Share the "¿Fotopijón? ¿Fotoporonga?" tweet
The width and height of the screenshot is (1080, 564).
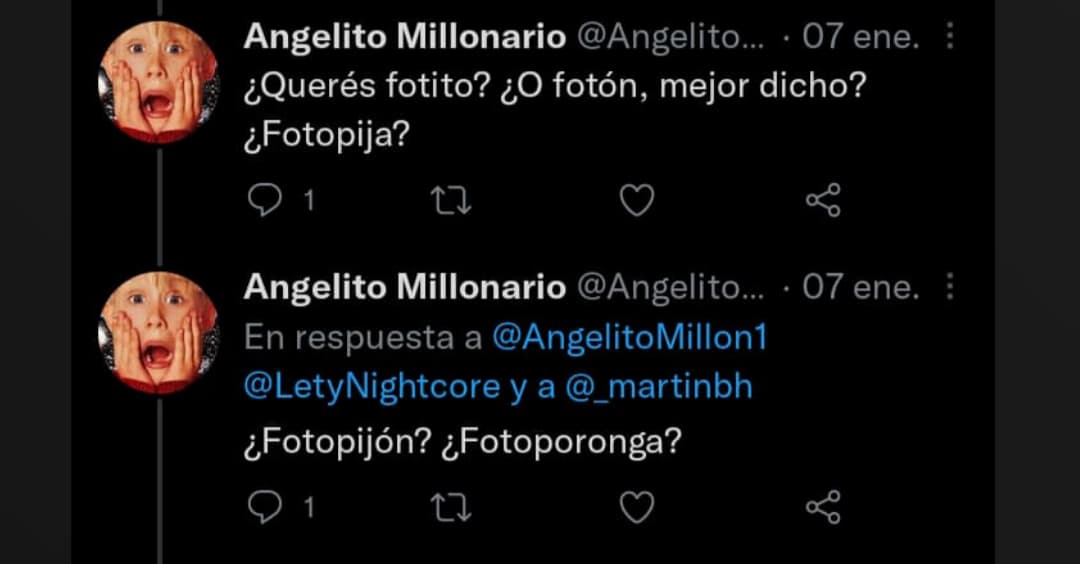pyautogui.click(x=823, y=507)
